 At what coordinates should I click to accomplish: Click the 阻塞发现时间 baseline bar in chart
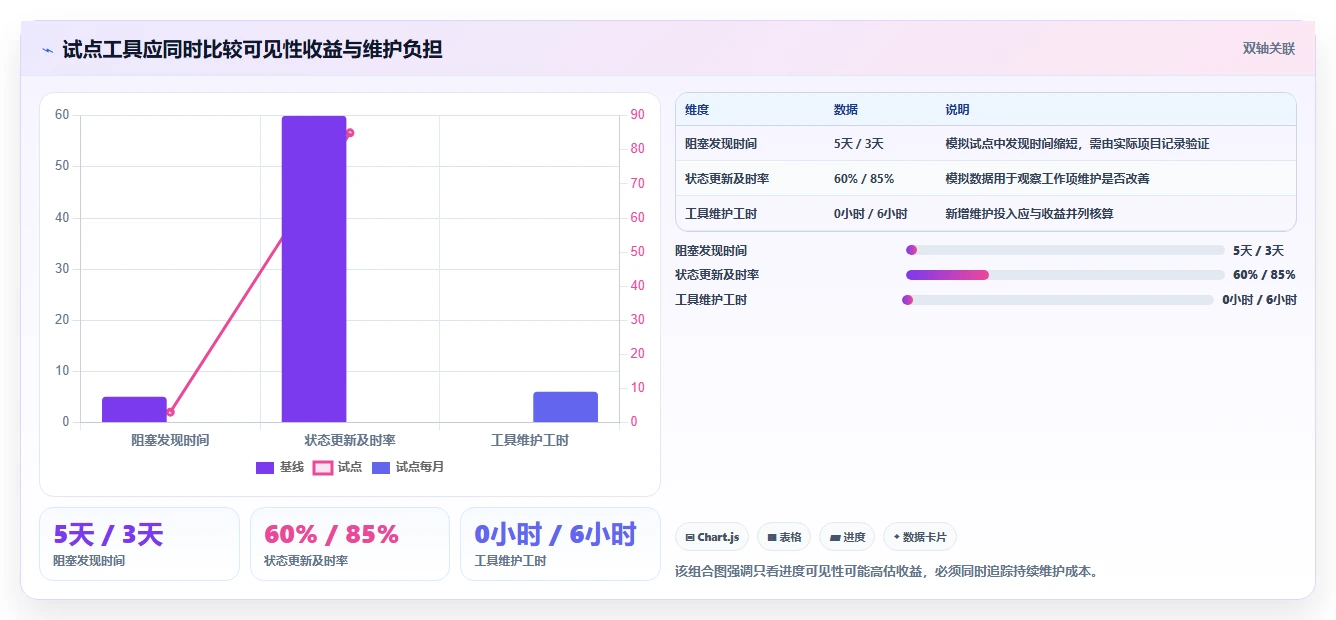pos(134,409)
